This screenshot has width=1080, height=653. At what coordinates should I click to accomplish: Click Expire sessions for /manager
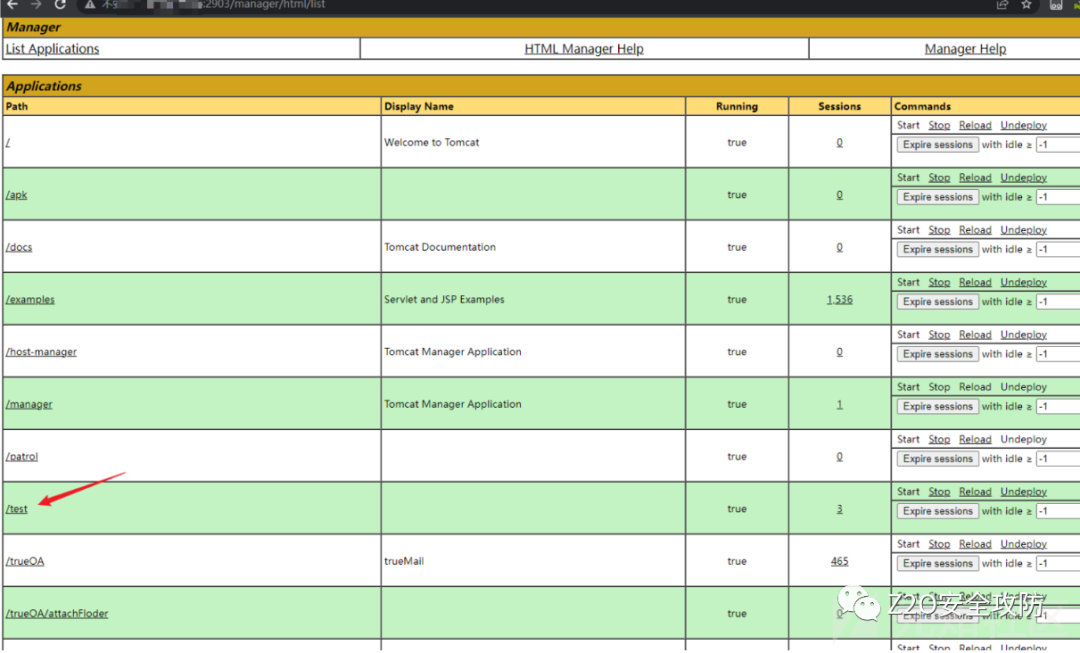click(x=937, y=406)
